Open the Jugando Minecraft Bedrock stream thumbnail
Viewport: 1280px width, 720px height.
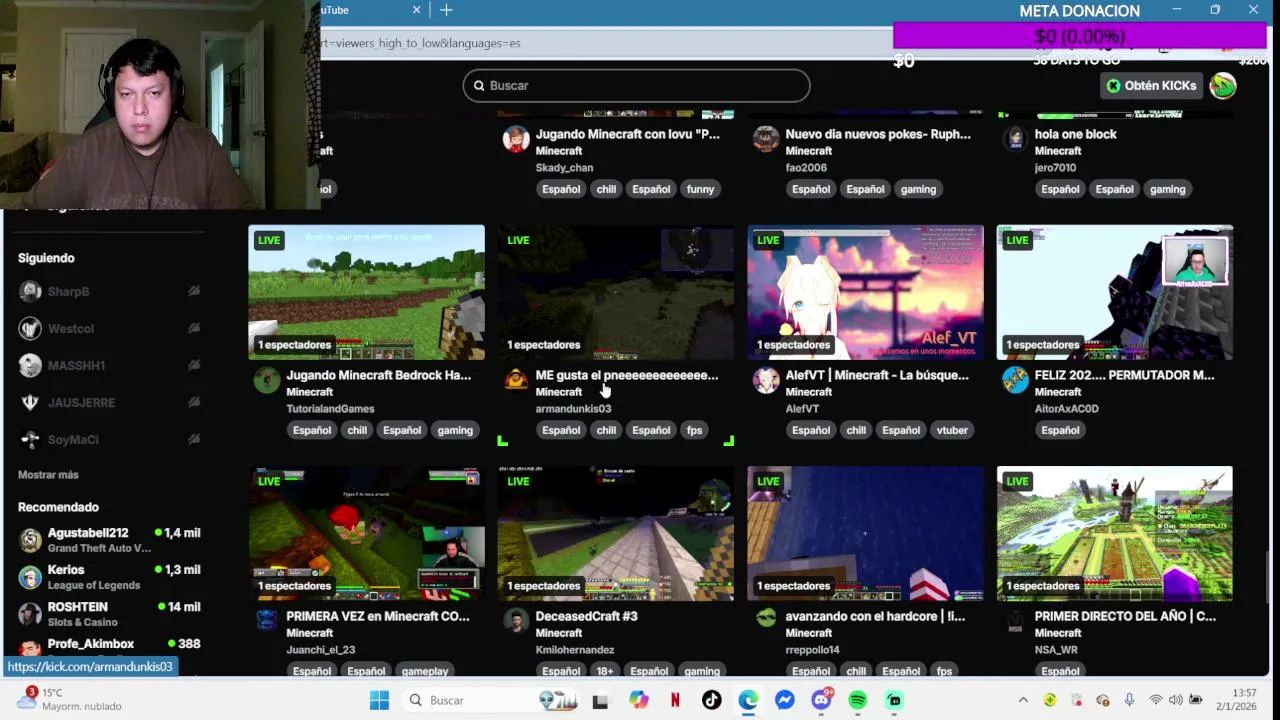click(366, 292)
